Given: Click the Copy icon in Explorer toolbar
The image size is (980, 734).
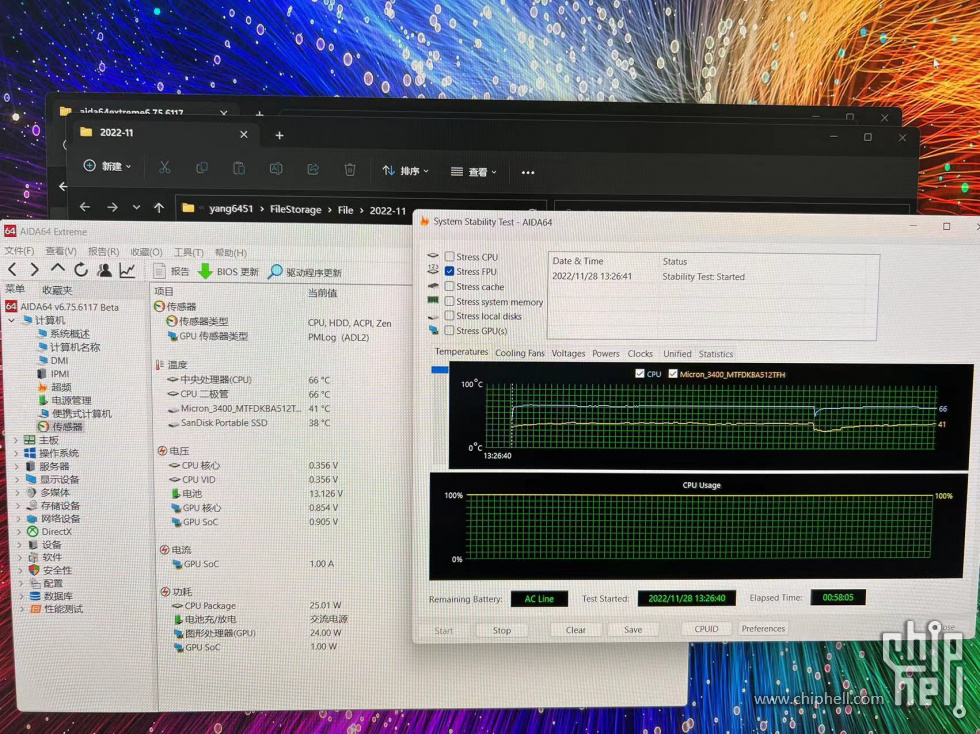Looking at the screenshot, I should (201, 168).
